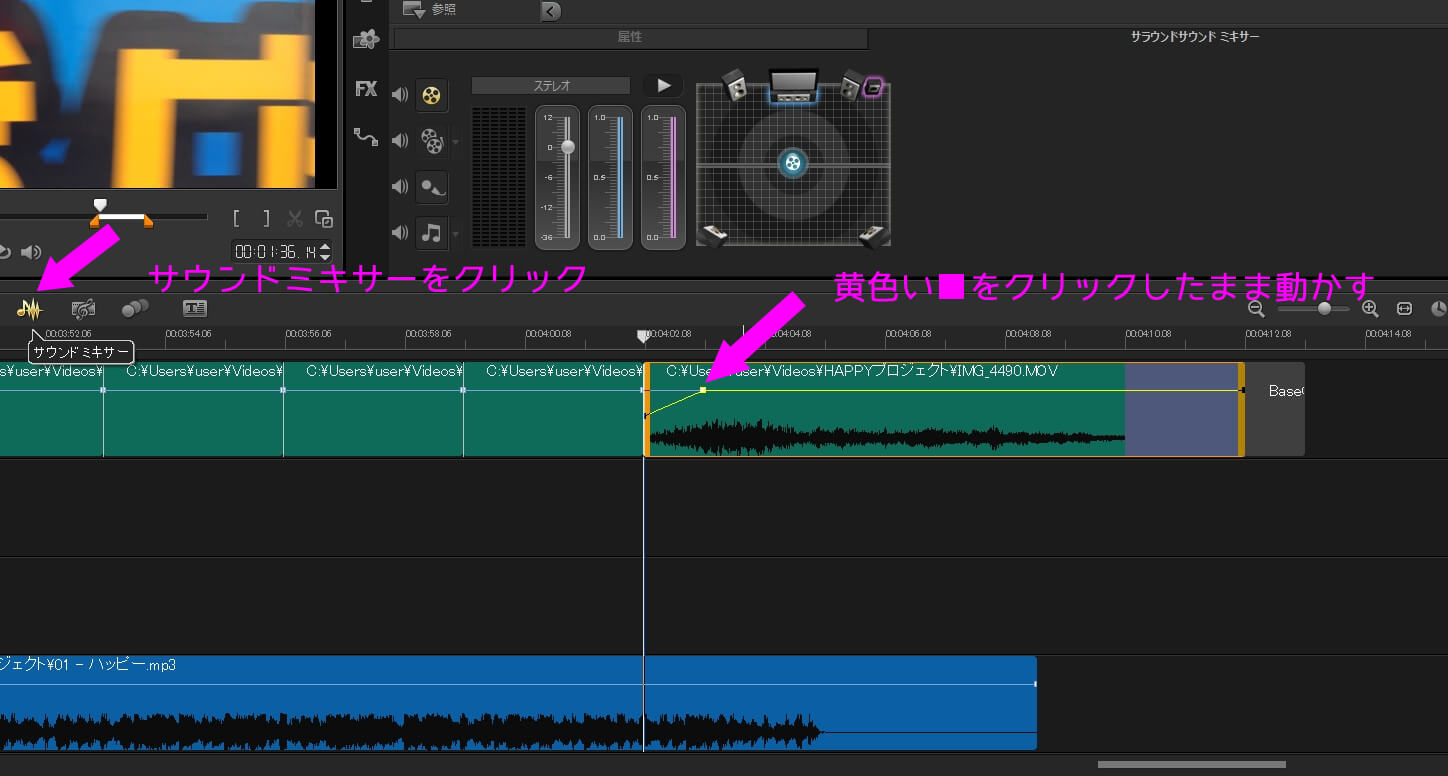Switch to the サラウンドサウンド ミキサー tab

(1195, 37)
